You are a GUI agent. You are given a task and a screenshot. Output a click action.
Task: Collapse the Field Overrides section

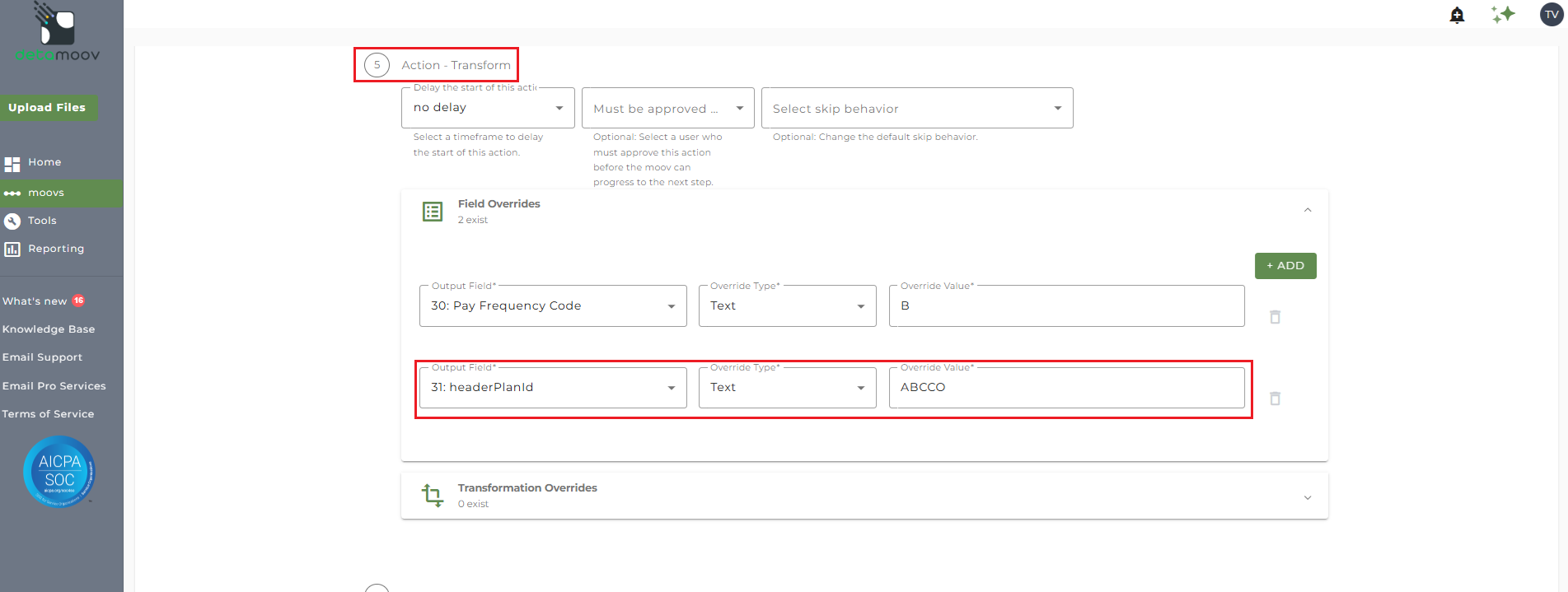tap(1308, 211)
